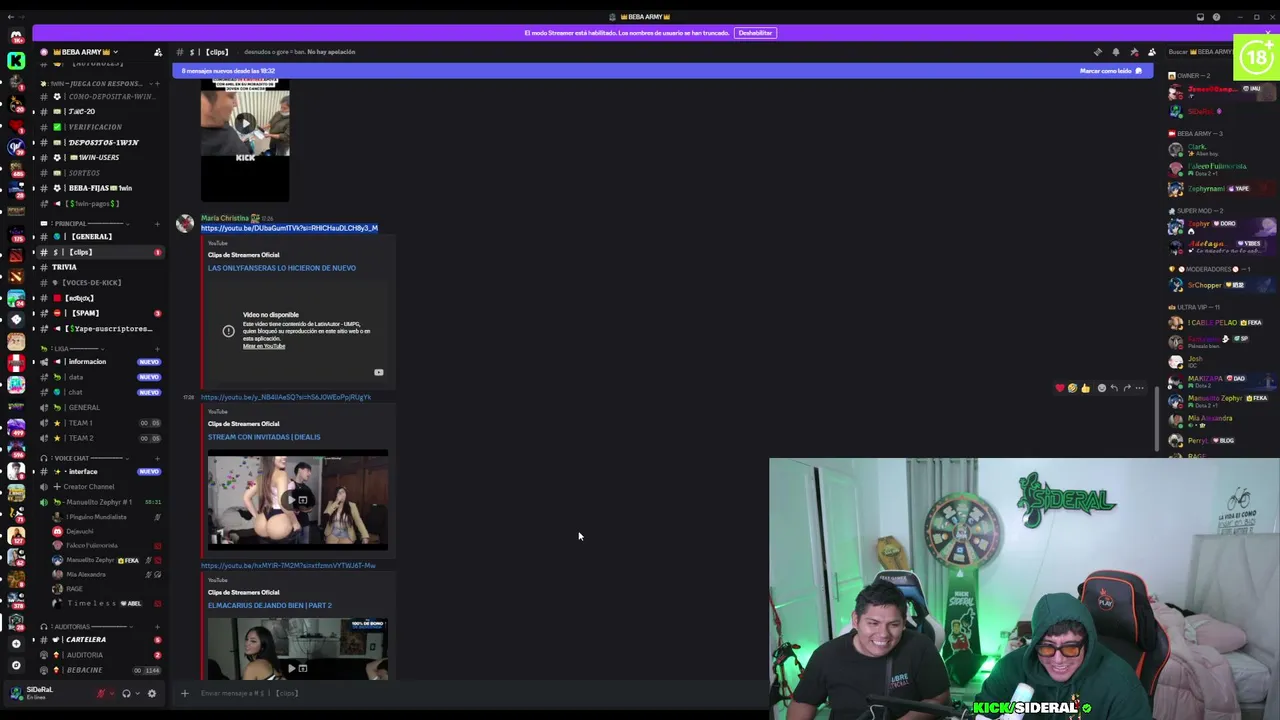
Task: Open more message actions menu
Action: pyautogui.click(x=1139, y=388)
